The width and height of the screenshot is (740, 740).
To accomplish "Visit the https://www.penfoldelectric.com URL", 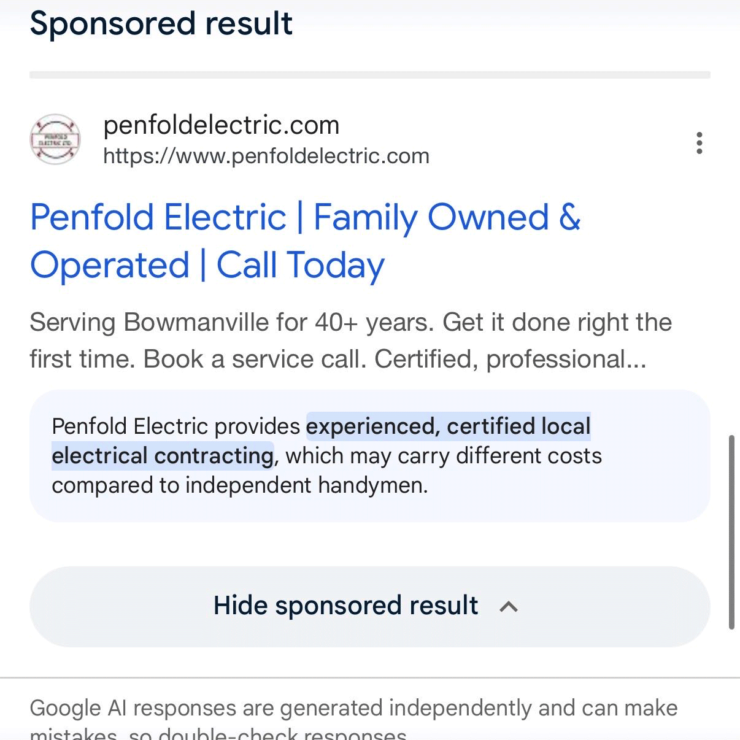I will point(266,156).
